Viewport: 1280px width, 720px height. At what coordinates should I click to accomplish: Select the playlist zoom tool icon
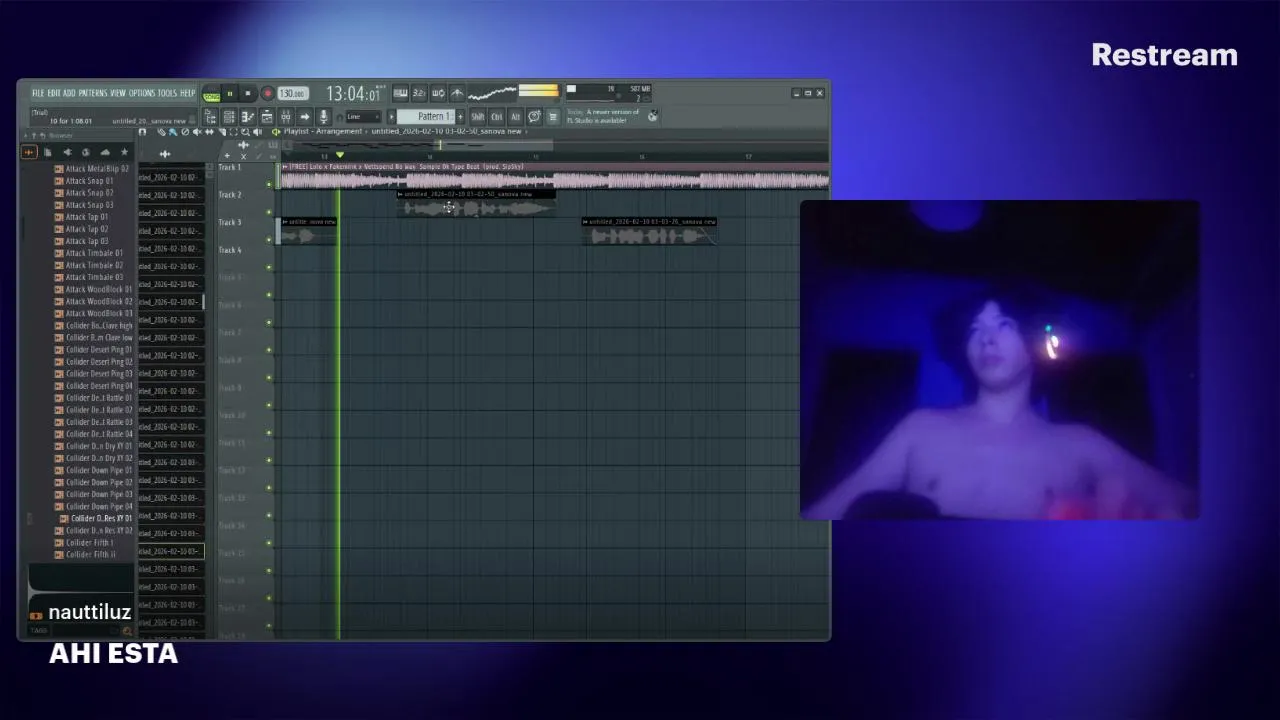point(245,132)
